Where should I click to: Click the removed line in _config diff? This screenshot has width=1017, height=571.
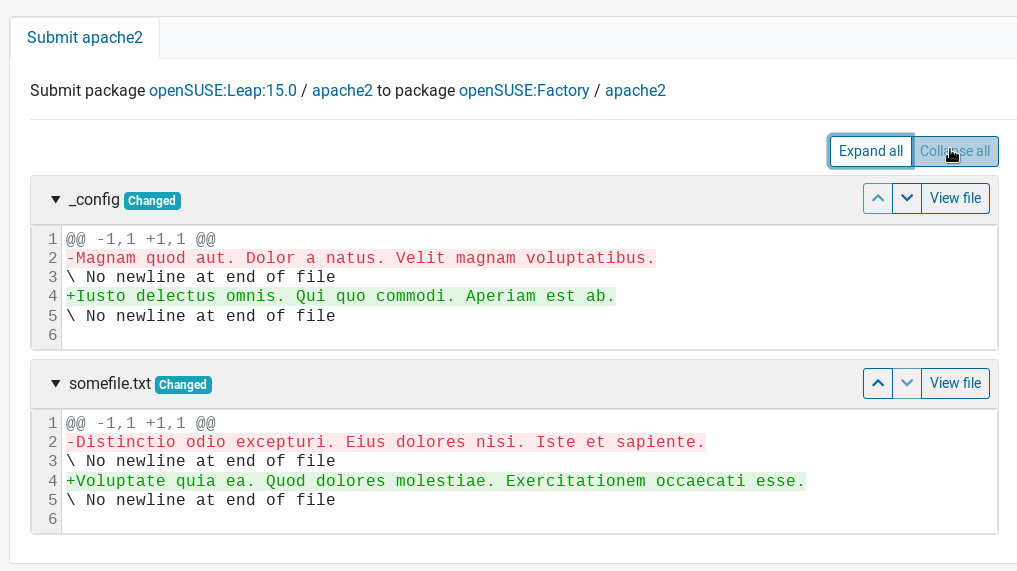click(x=360, y=258)
